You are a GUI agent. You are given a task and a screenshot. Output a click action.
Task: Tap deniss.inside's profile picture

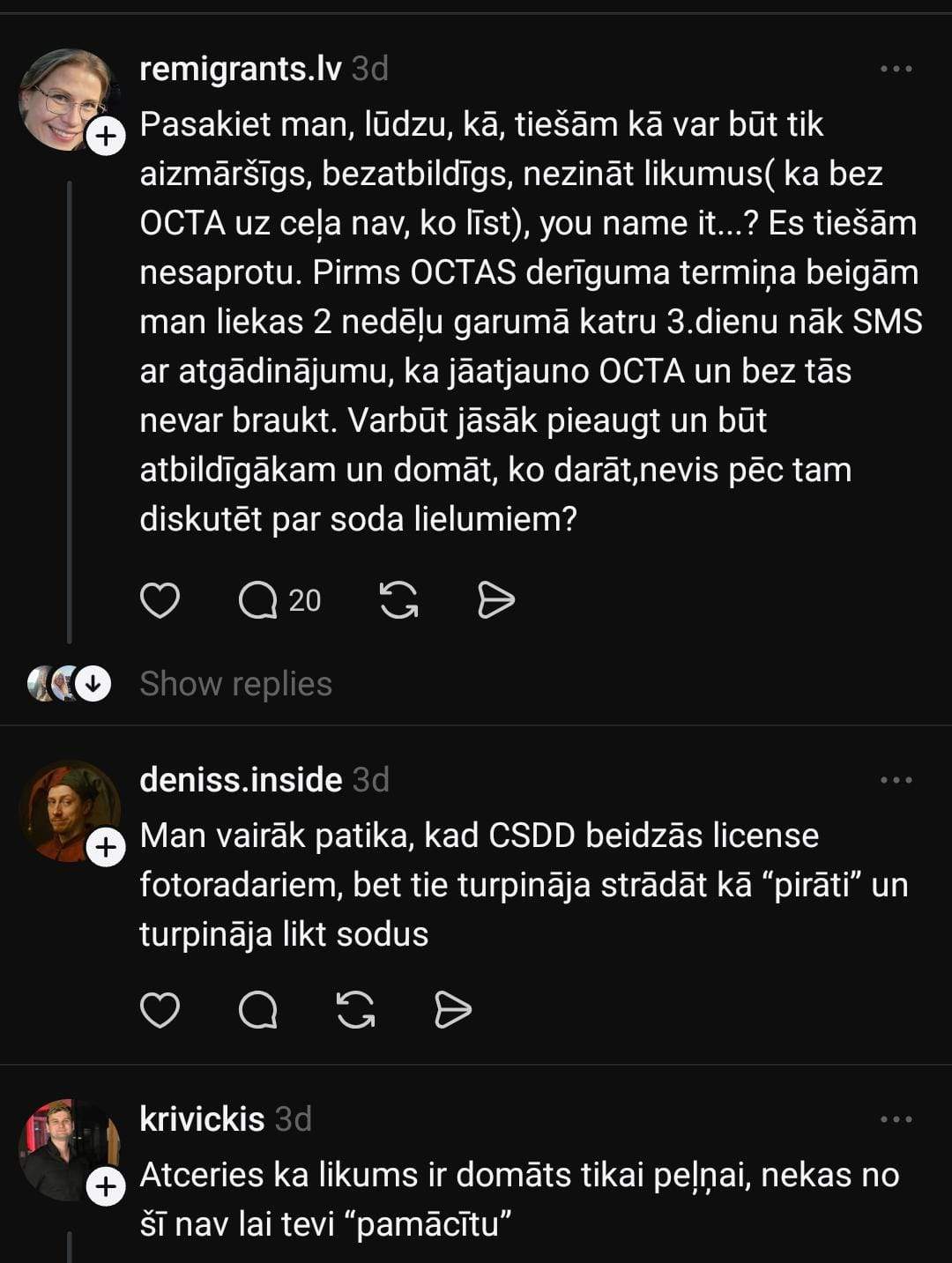click(66, 809)
